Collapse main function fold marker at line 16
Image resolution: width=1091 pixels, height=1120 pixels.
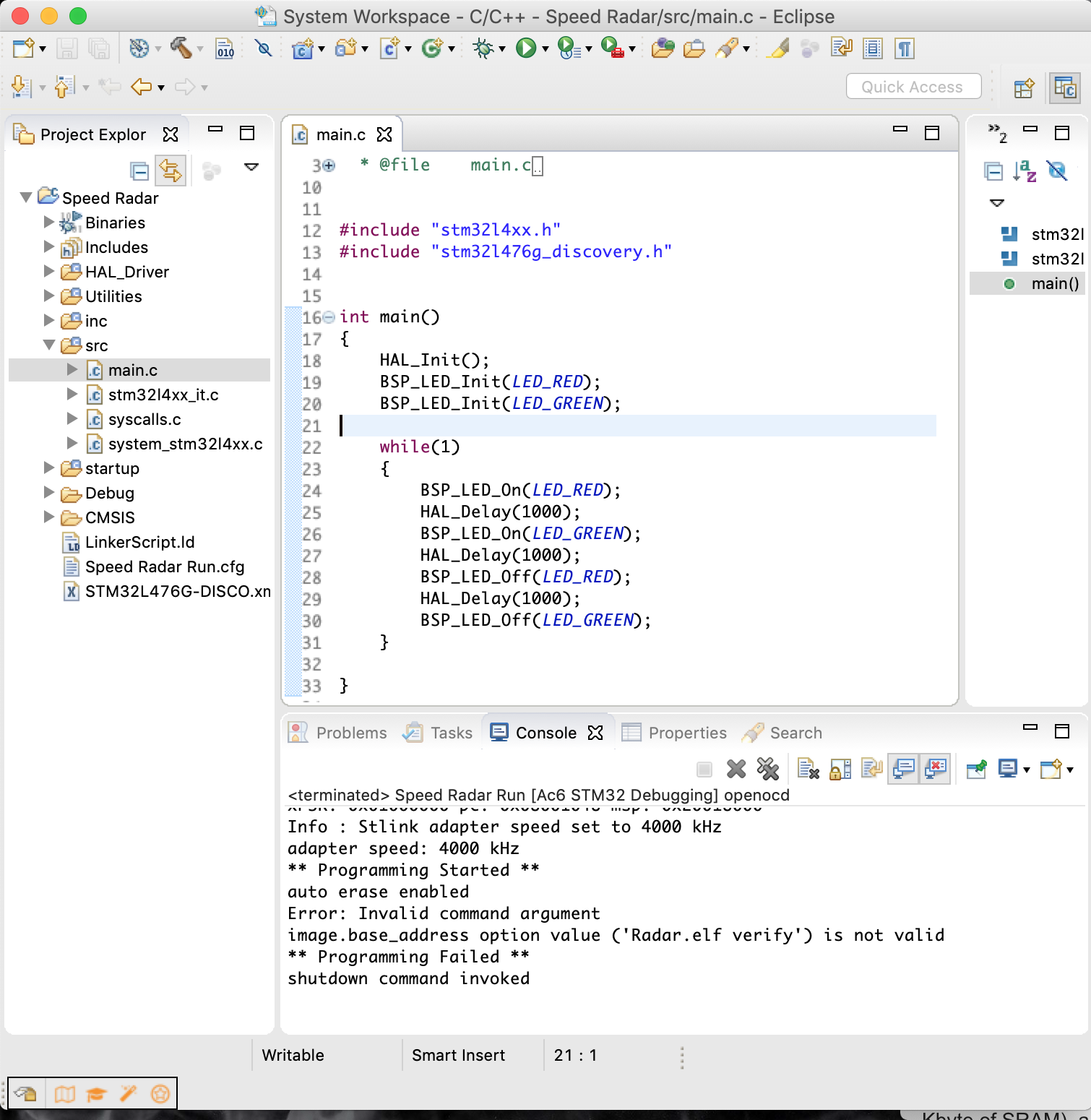coord(329,317)
